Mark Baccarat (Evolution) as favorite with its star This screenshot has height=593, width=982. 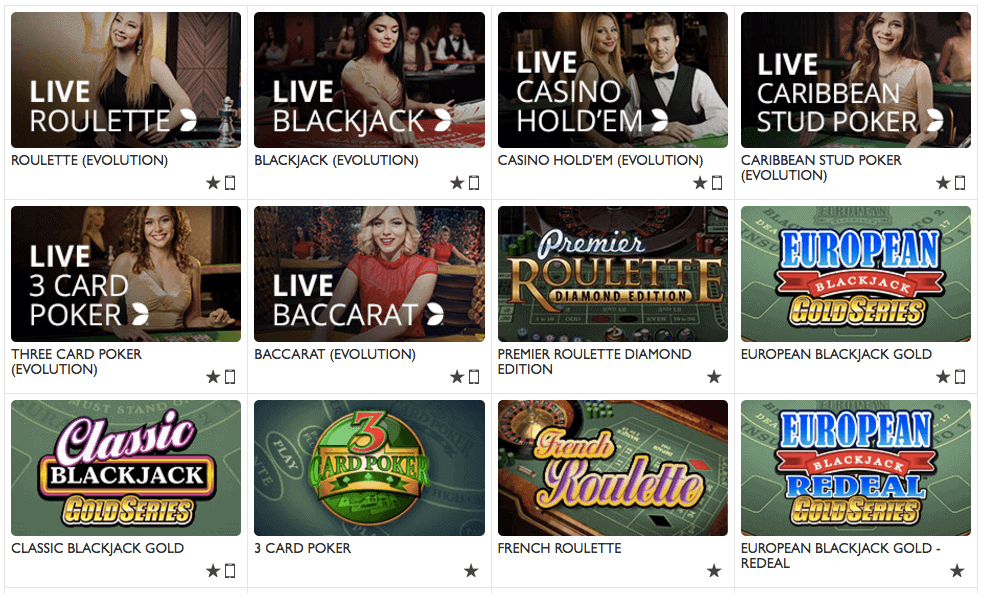(x=457, y=377)
